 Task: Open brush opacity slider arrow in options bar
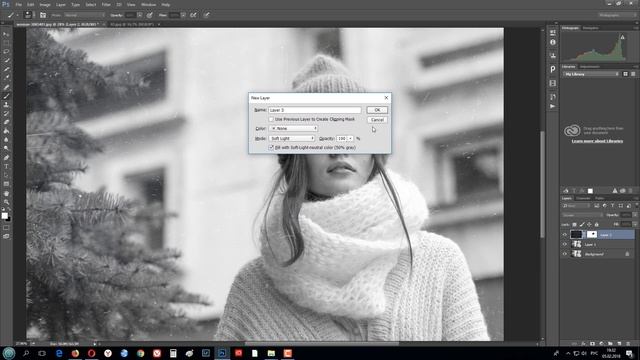(140, 15)
